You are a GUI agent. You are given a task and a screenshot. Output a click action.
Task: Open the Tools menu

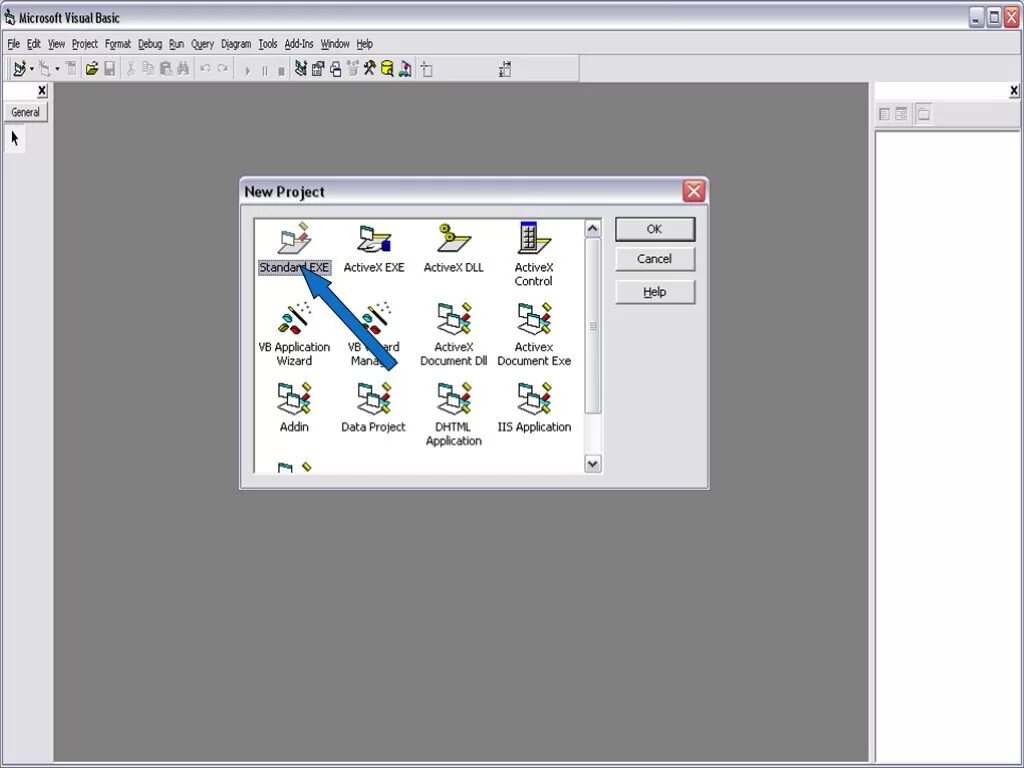tap(268, 44)
